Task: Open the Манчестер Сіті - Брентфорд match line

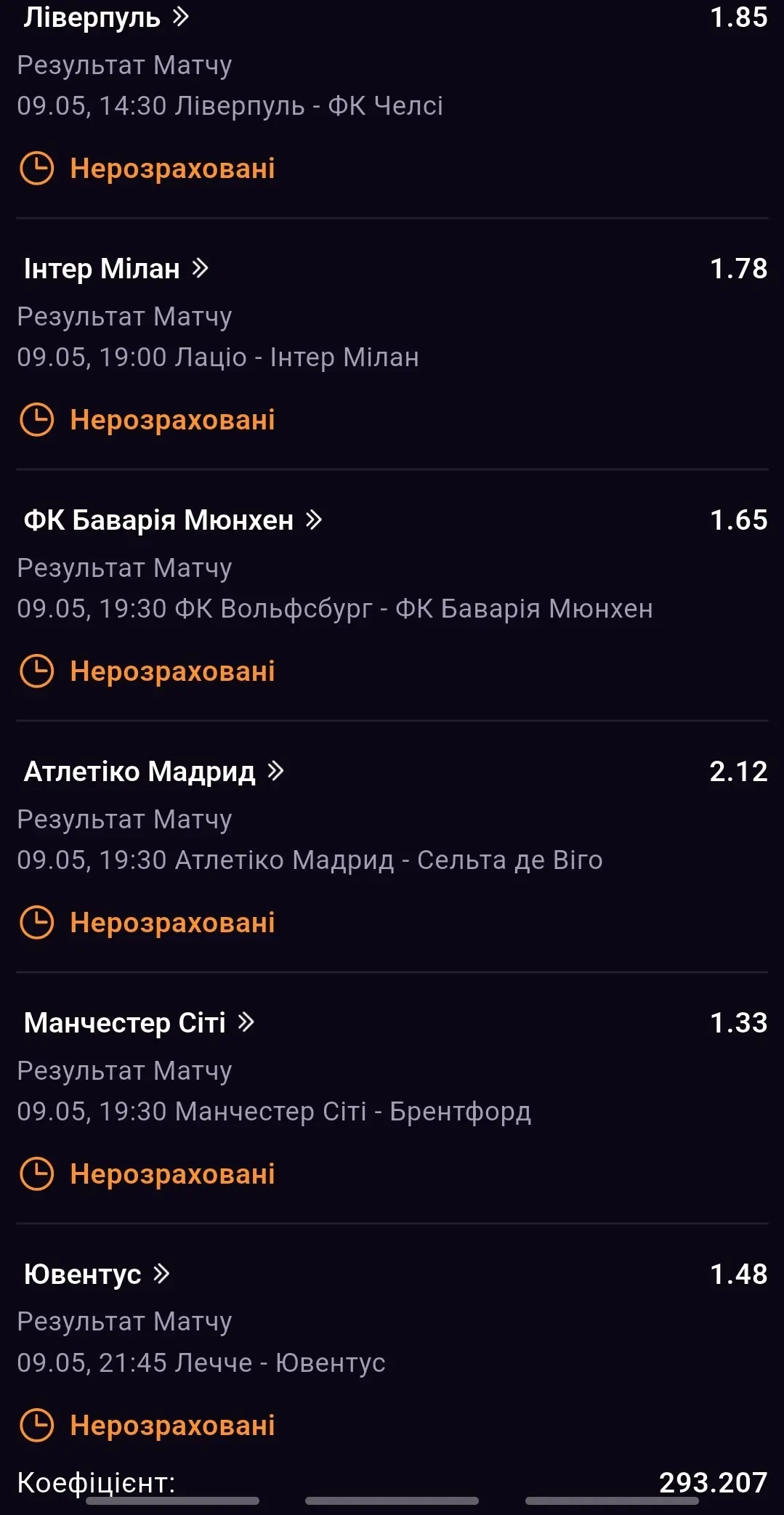Action: pos(275,1112)
